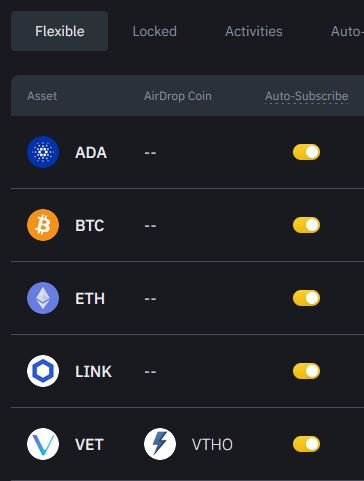Open the Activities tab
Viewport: 364px width, 481px height.
coord(254,31)
